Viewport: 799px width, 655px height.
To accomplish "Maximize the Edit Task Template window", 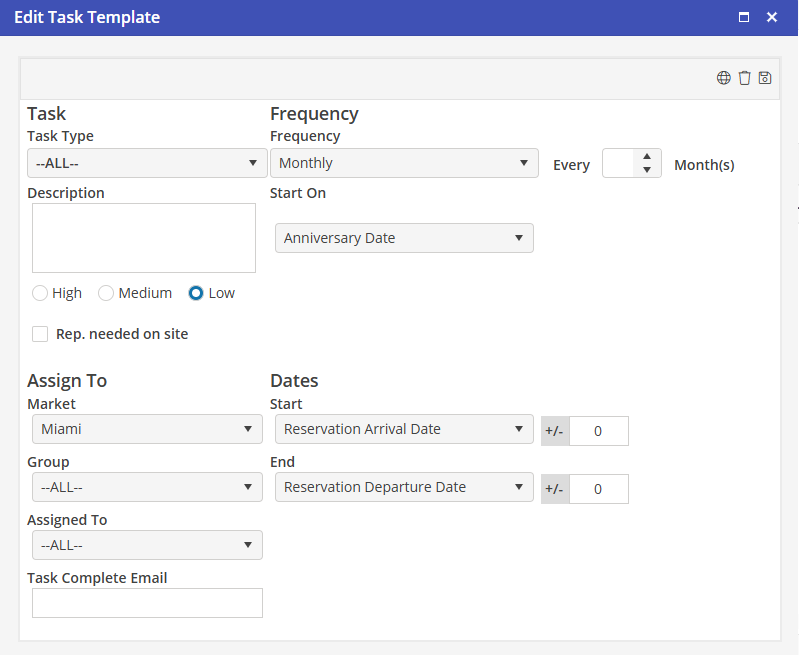I will (744, 17).
